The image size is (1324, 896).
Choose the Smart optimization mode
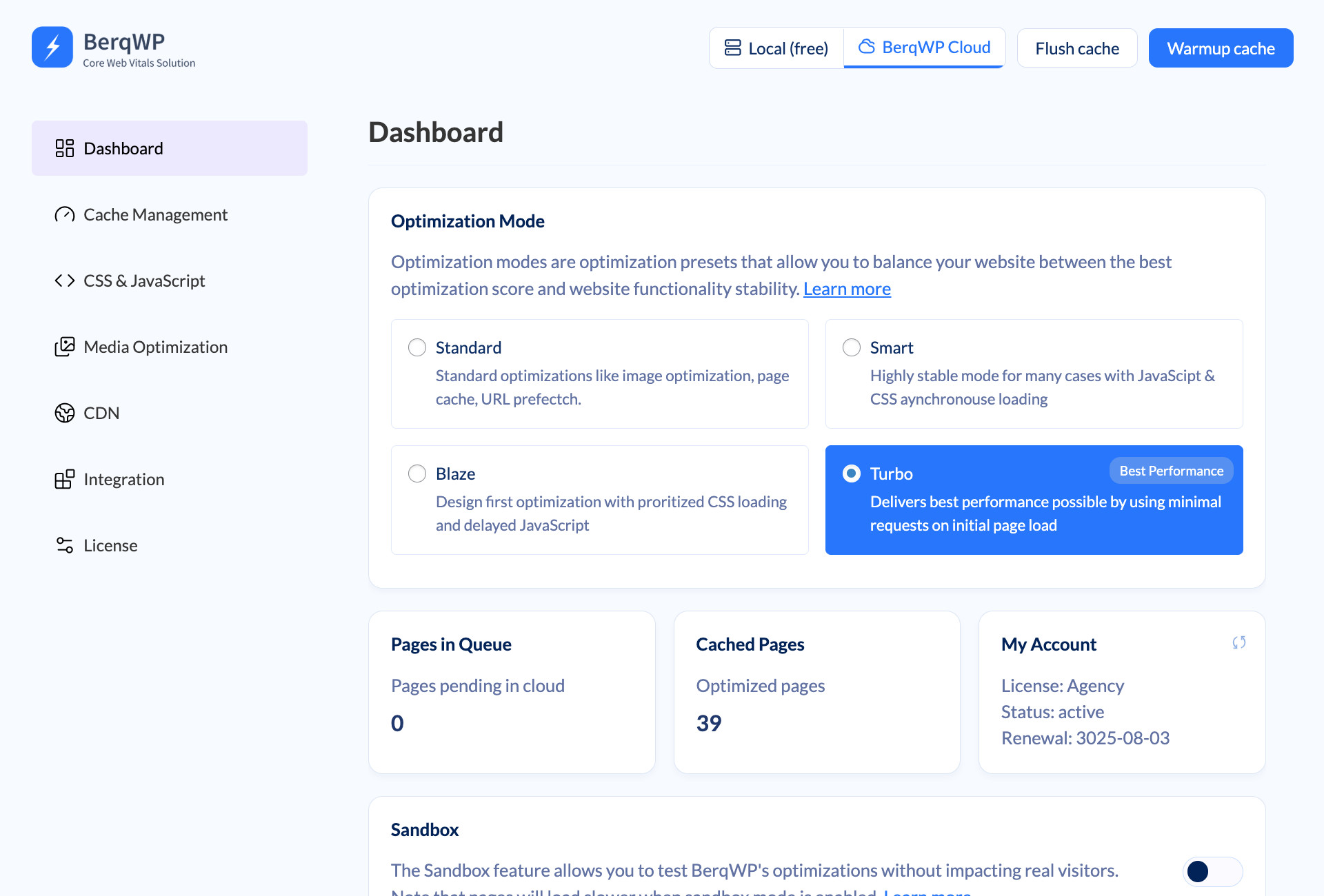click(852, 347)
